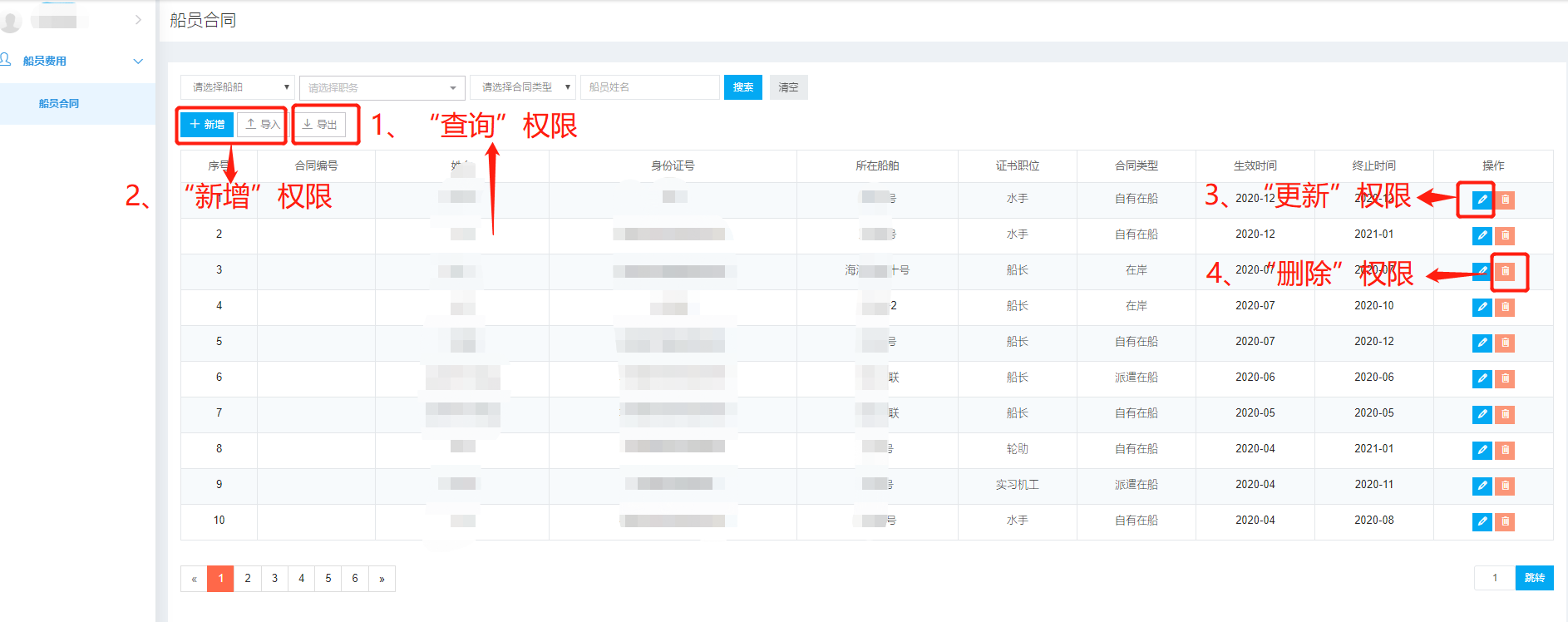Click the 合同编号 column header
The image size is (1568, 622).
pyautogui.click(x=316, y=165)
